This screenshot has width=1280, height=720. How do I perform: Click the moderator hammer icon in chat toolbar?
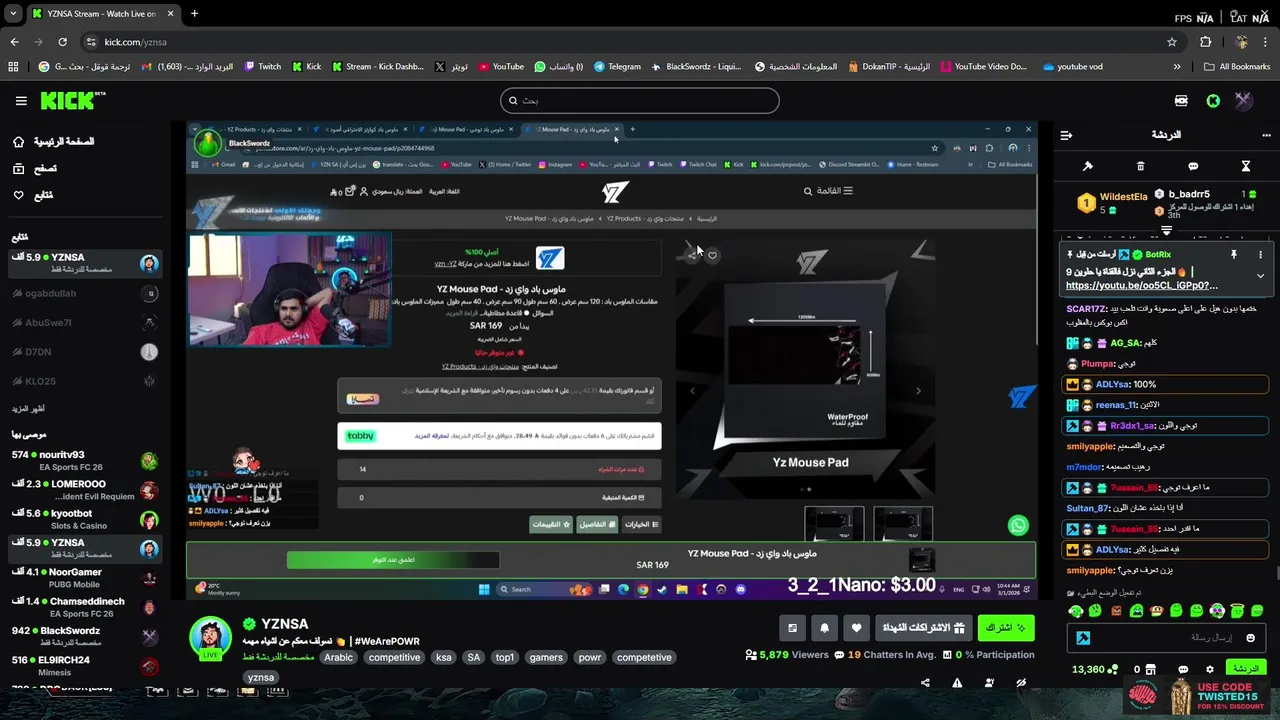(1088, 166)
